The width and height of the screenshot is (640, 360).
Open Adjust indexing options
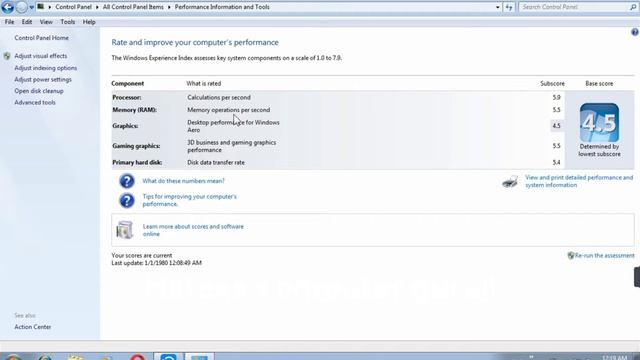[46, 68]
